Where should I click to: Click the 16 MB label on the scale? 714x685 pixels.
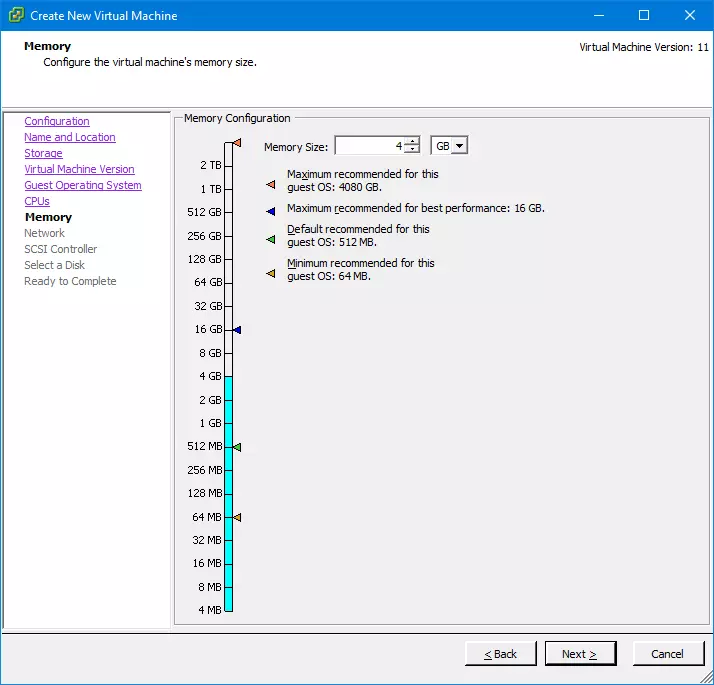coord(207,563)
